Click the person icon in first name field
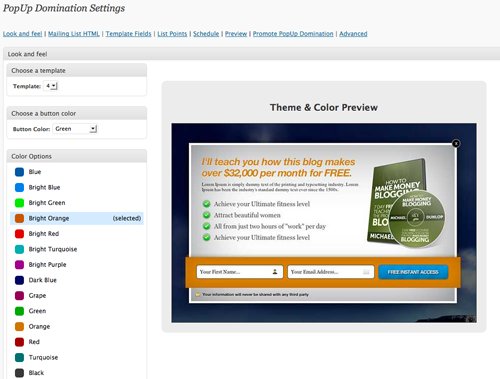This screenshot has width=500, height=379. coord(275,272)
